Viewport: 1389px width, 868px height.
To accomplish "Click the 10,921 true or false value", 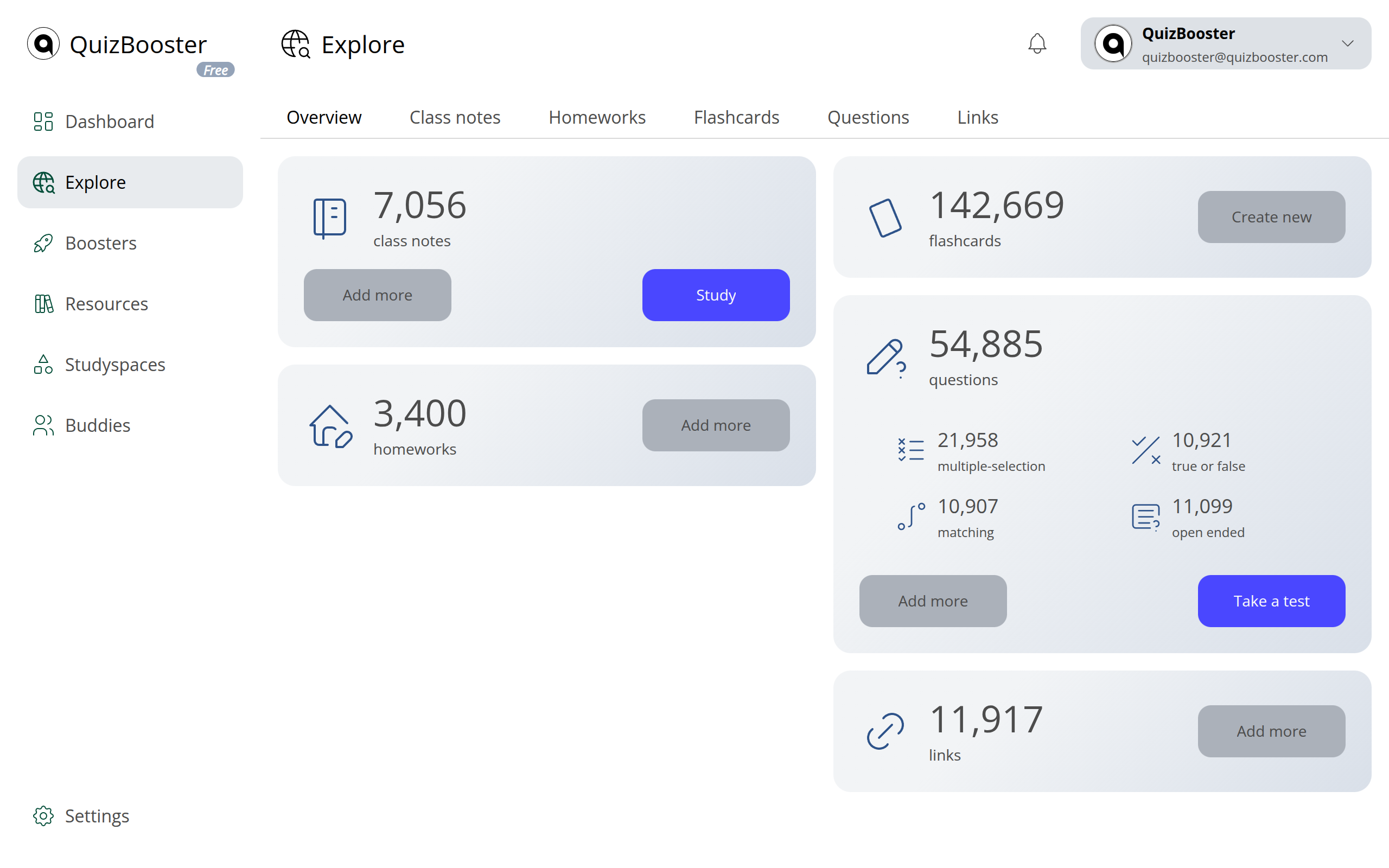I will [x=1202, y=441].
